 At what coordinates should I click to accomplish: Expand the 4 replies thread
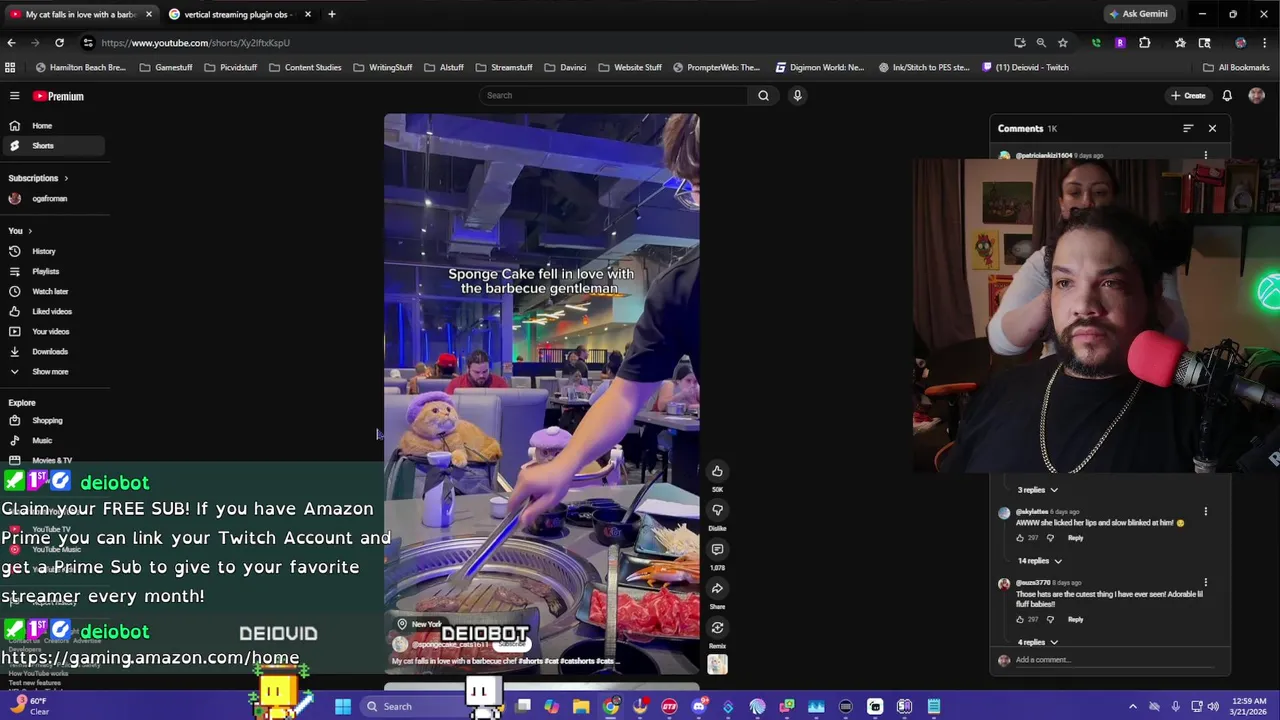(x=1038, y=642)
